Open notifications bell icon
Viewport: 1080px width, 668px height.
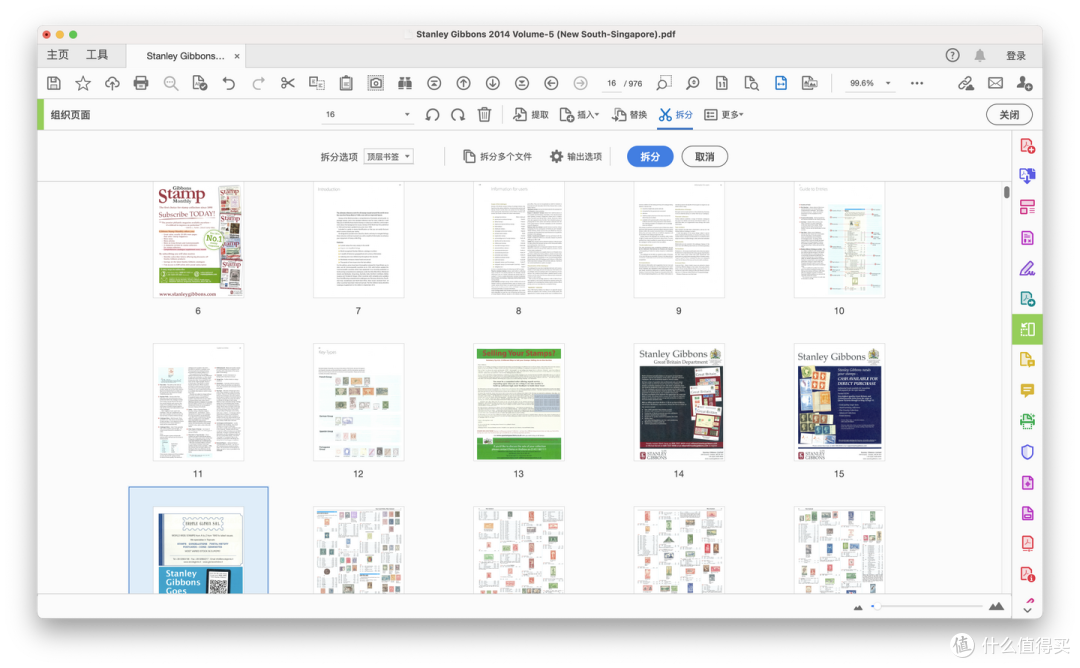click(x=979, y=56)
